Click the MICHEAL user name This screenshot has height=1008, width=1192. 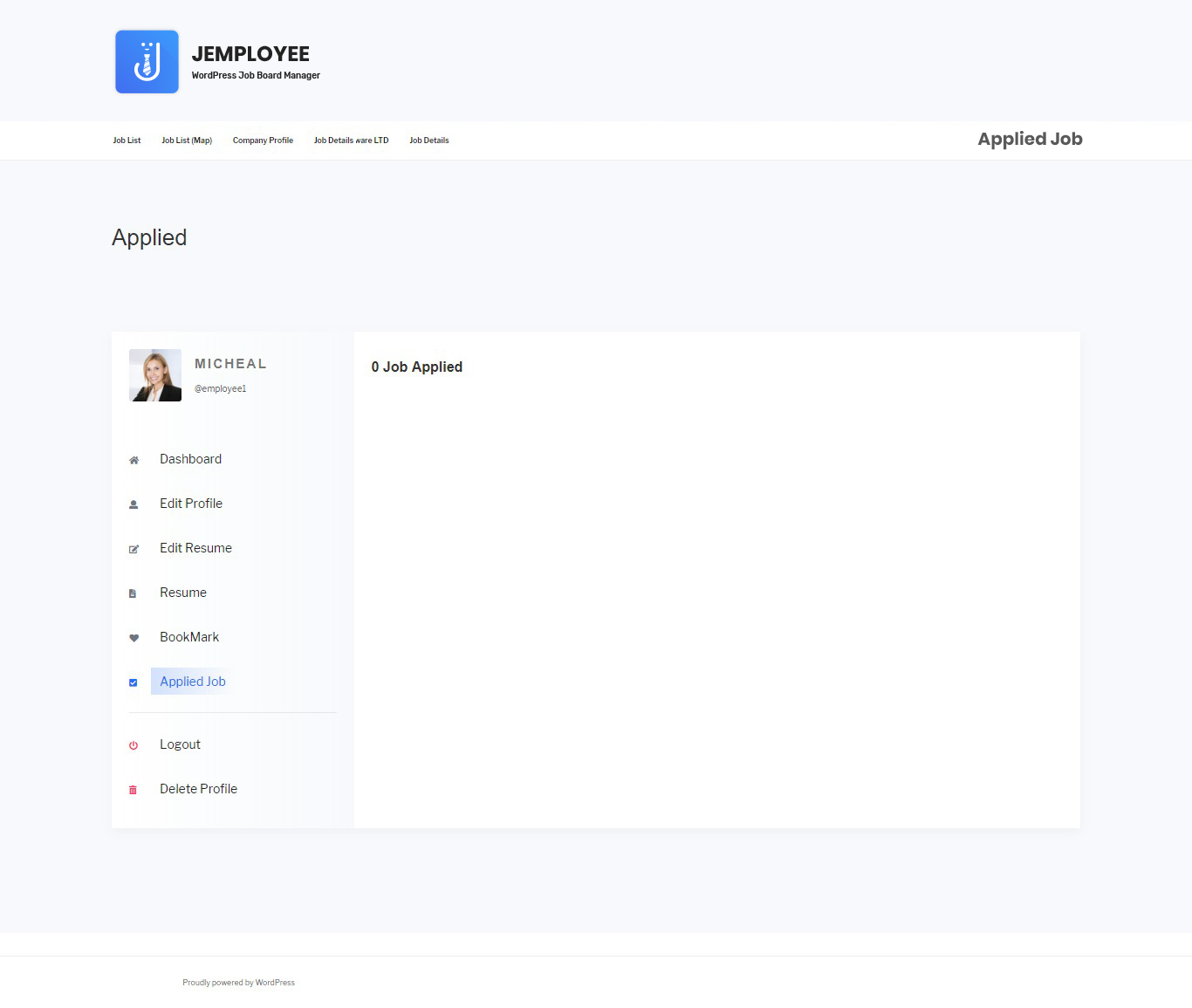click(x=230, y=364)
